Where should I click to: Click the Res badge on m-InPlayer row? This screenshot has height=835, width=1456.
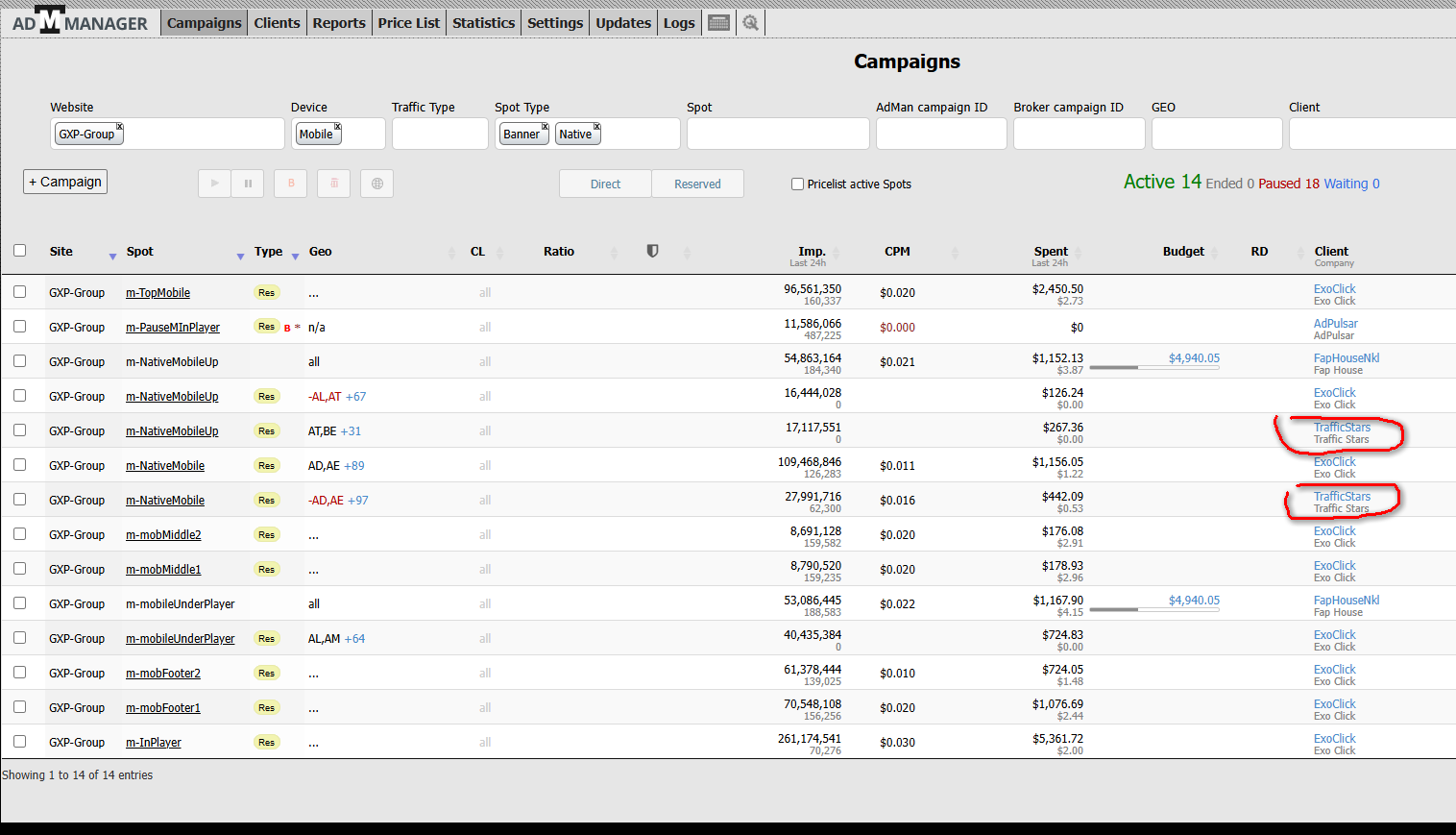coord(267,743)
